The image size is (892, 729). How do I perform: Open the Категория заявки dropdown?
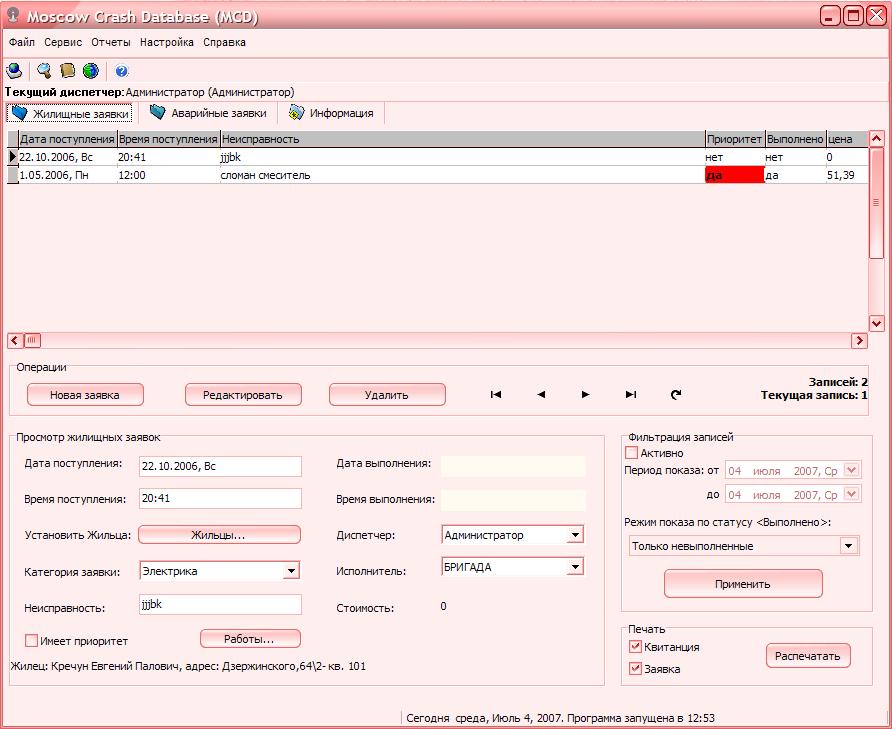[x=291, y=571]
